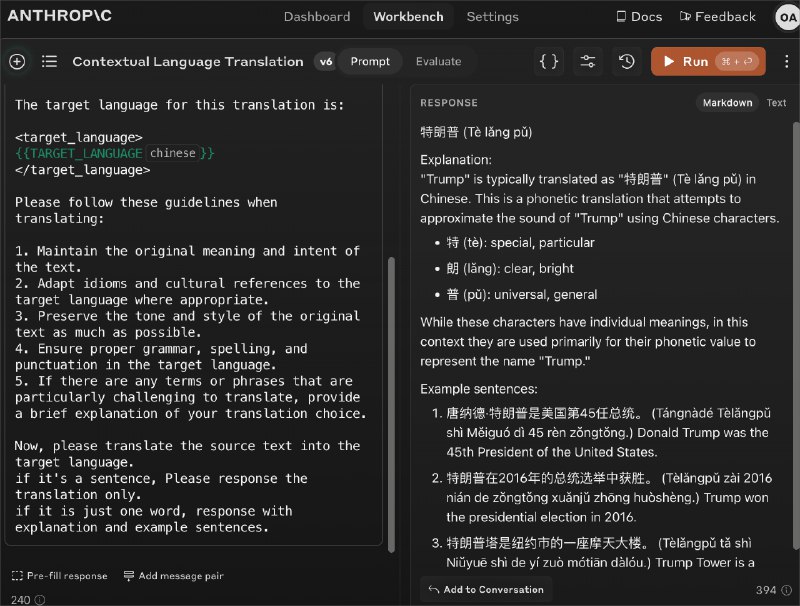Open the Settings tab
The height and width of the screenshot is (606, 800).
492,17
